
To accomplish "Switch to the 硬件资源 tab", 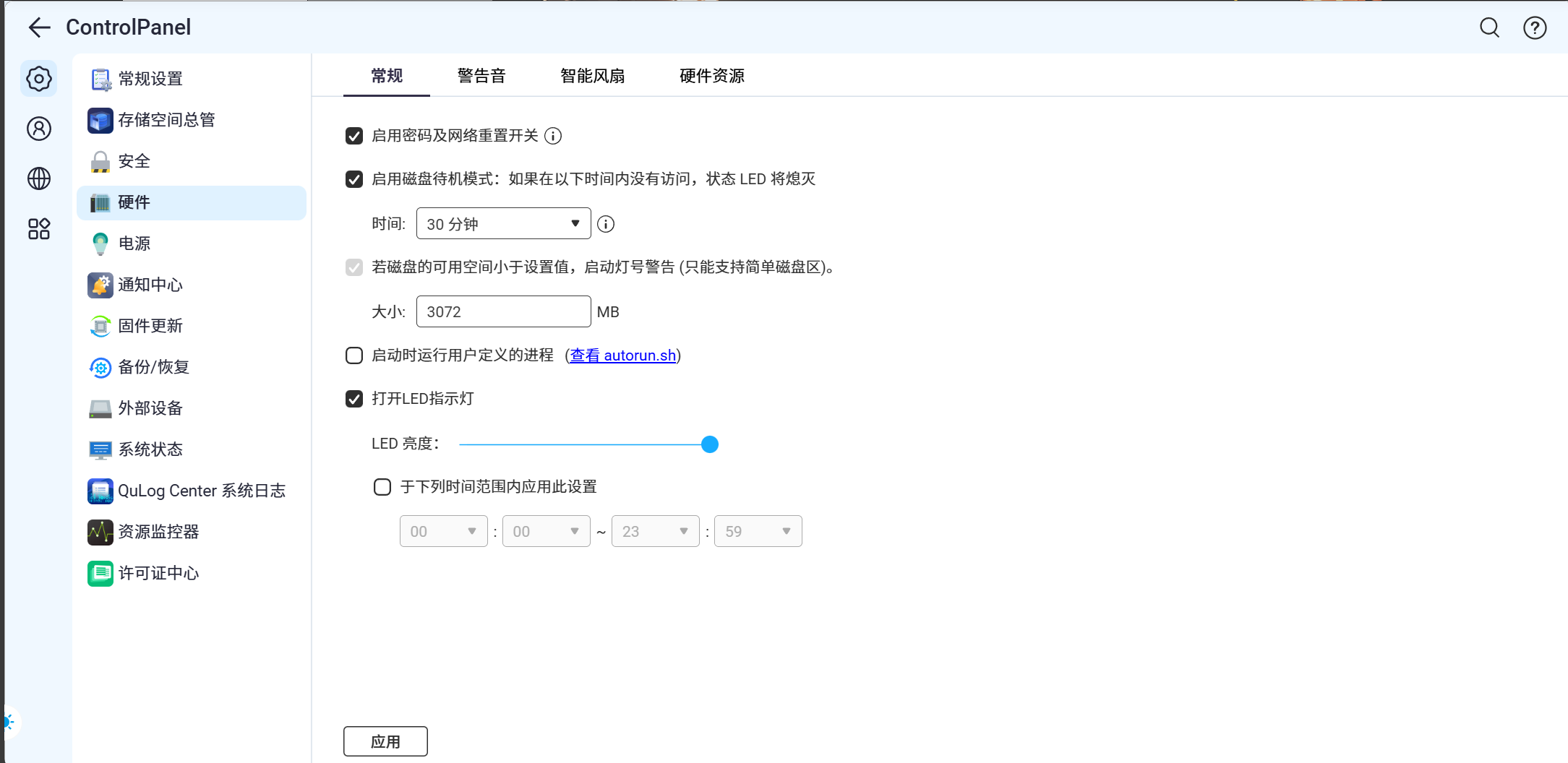I will pyautogui.click(x=711, y=76).
